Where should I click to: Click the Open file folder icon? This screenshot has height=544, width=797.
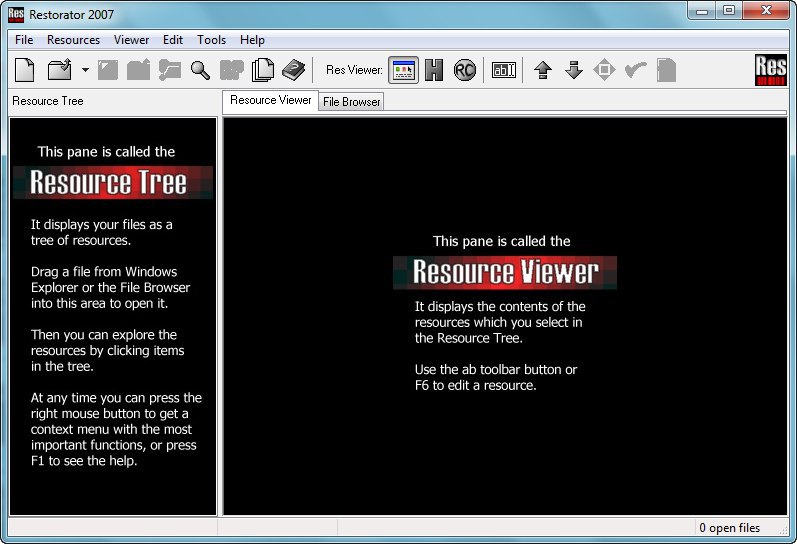(x=59, y=70)
